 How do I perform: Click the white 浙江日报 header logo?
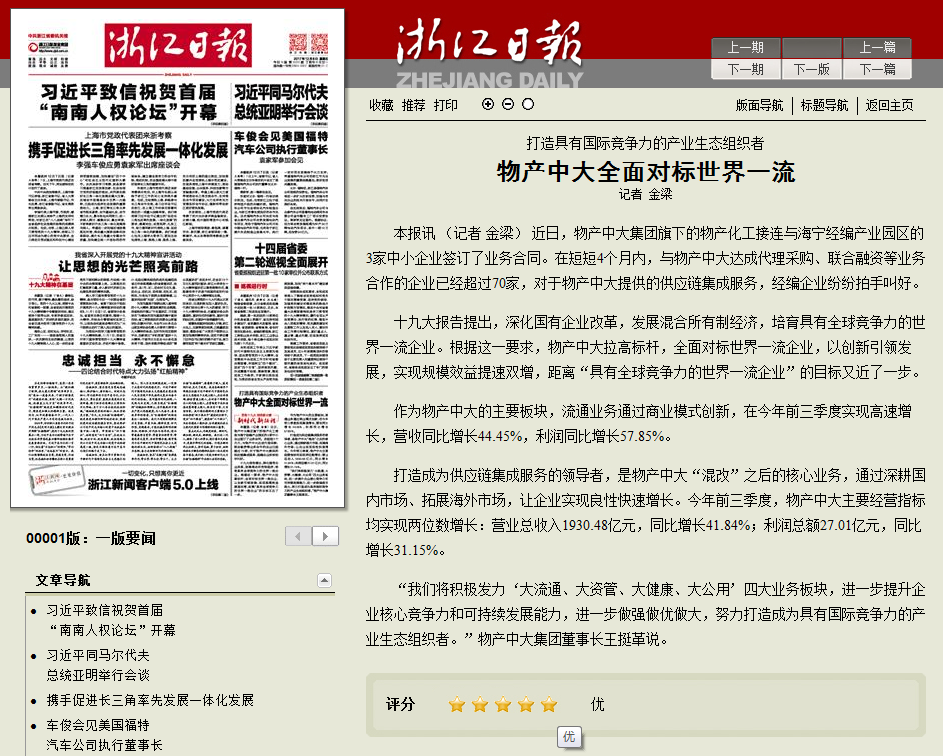490,42
